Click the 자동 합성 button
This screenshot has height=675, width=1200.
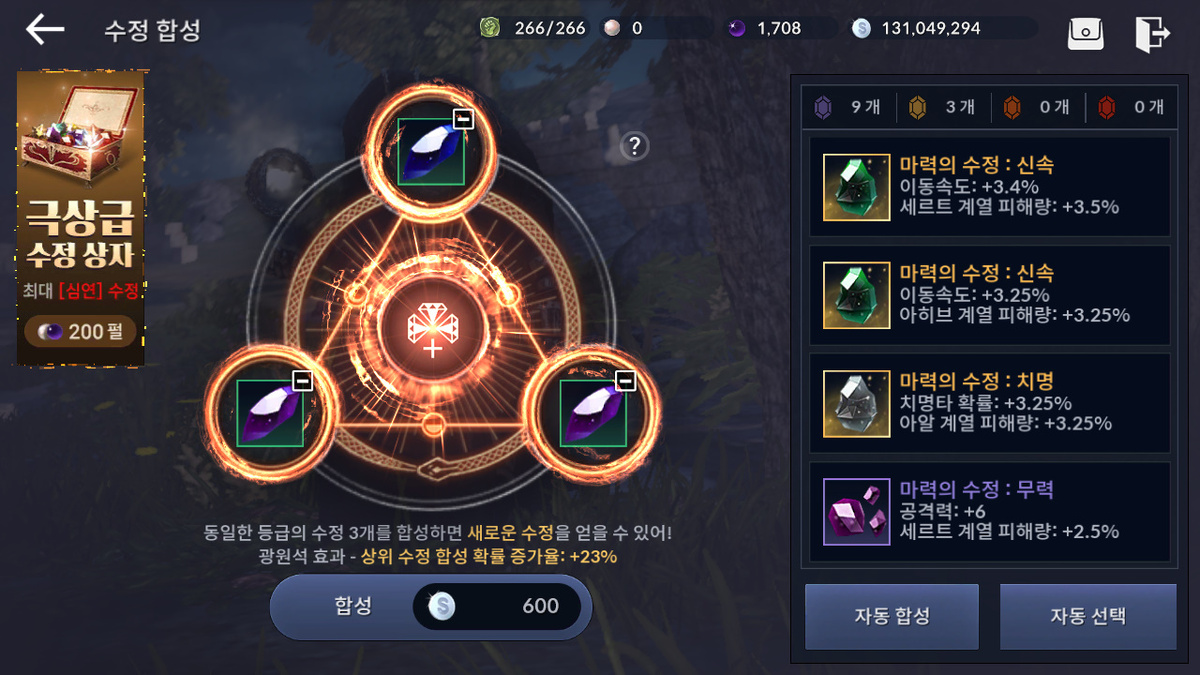click(892, 616)
